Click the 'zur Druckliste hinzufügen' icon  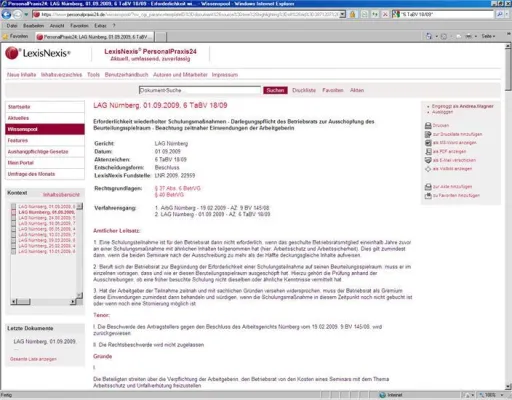pos(428,134)
